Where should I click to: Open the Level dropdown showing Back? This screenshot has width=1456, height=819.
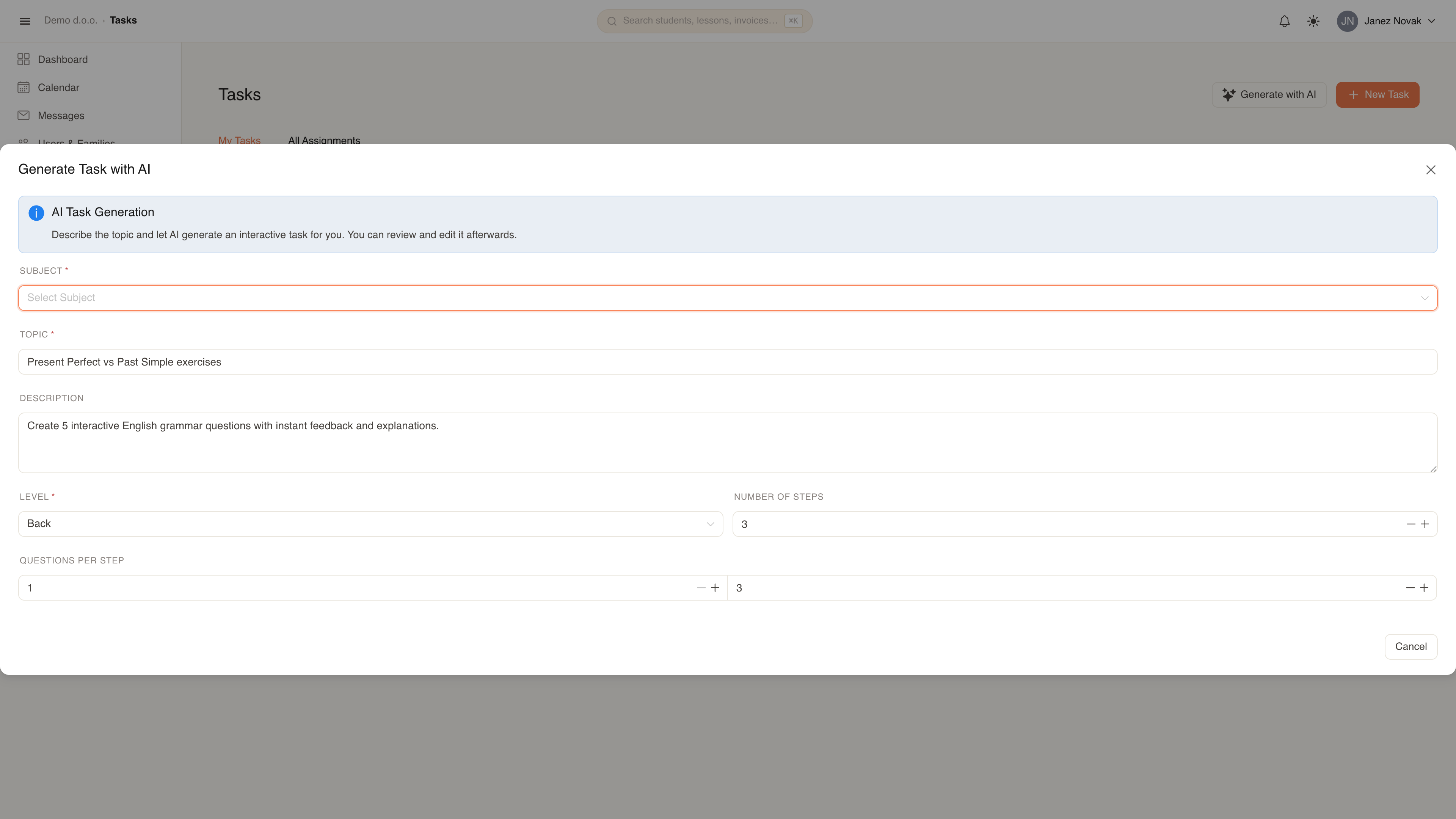[370, 524]
